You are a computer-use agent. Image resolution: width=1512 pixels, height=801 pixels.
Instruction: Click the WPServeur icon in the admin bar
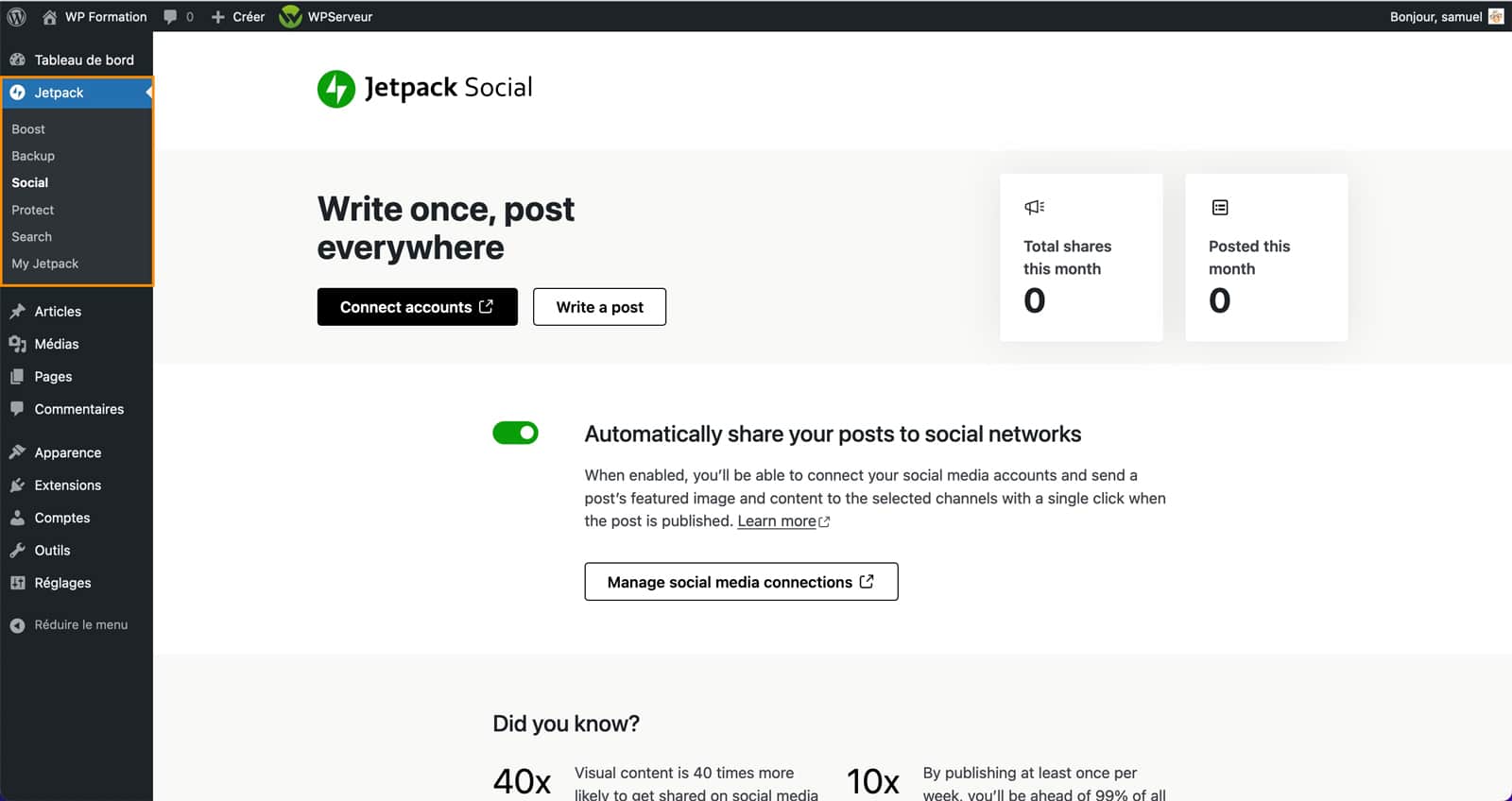pyautogui.click(x=289, y=16)
